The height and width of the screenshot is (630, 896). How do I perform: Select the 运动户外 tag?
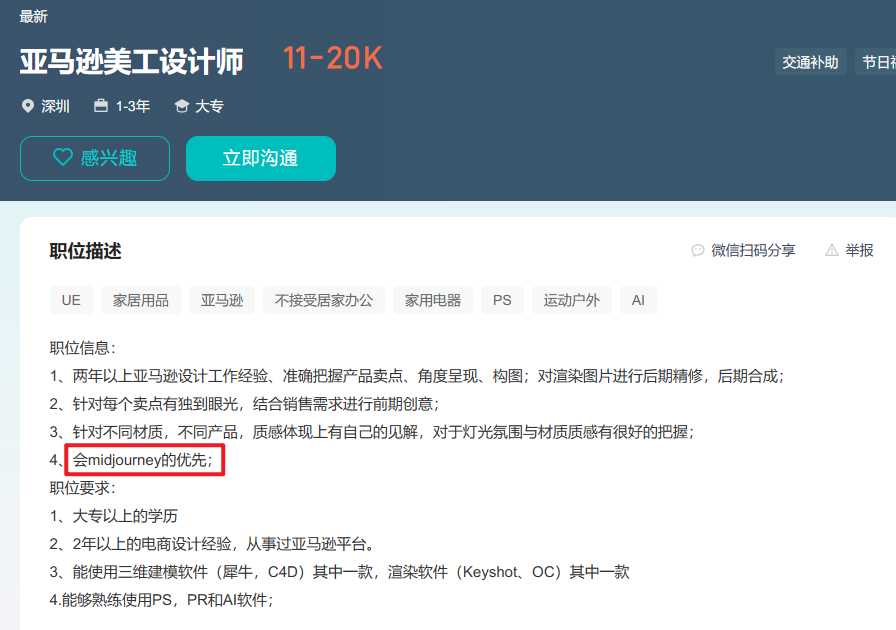pos(571,300)
